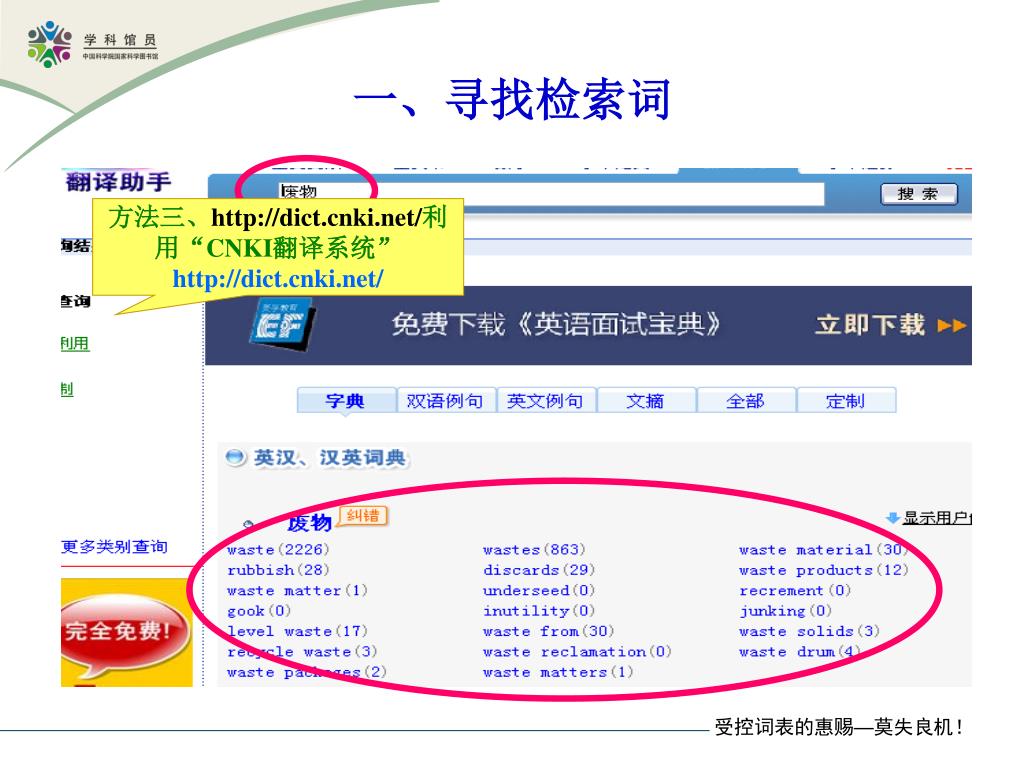Click 免费下载《英语面试宝典》 banner text
The image size is (1024, 768).
pyautogui.click(x=556, y=324)
